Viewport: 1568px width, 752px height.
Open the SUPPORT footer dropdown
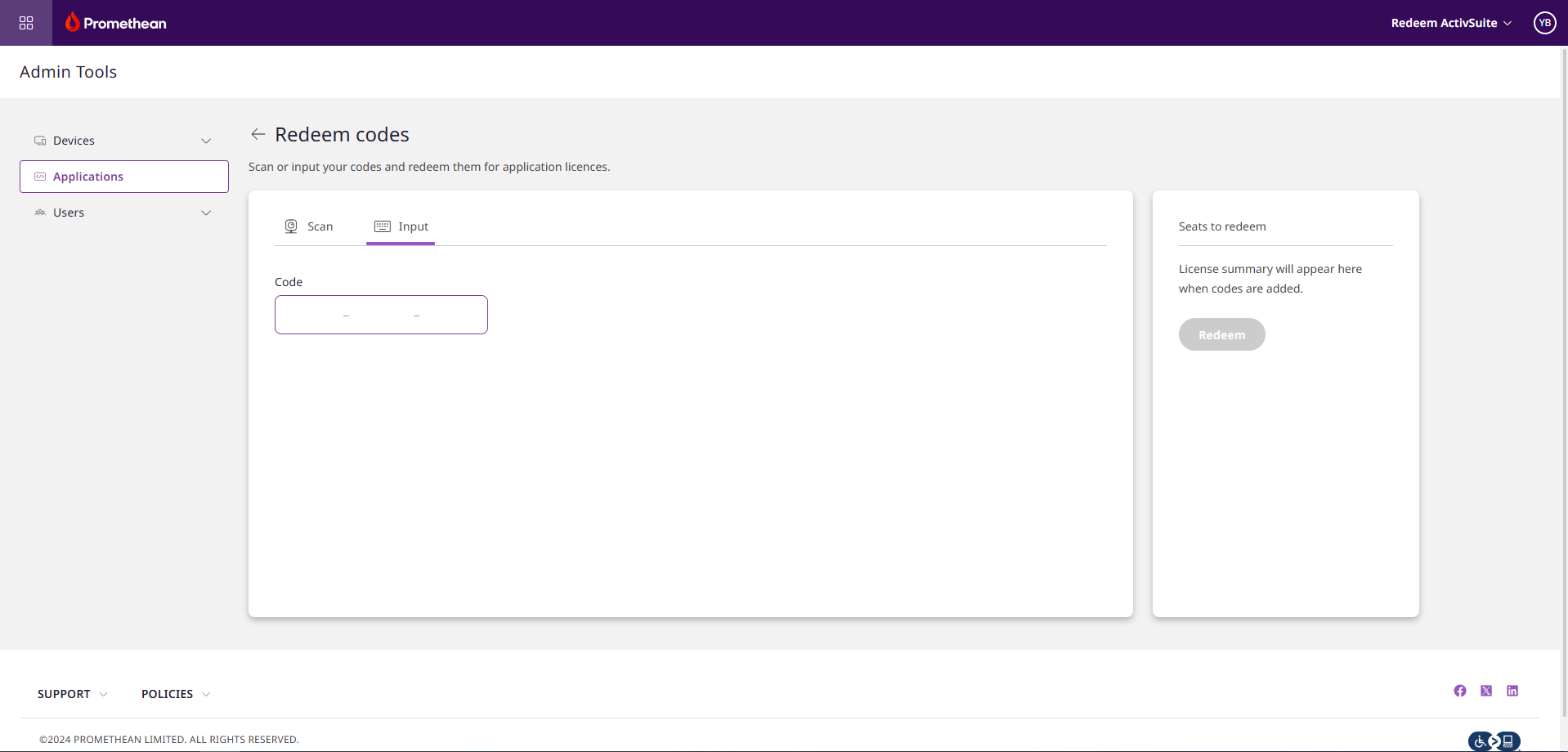72,694
